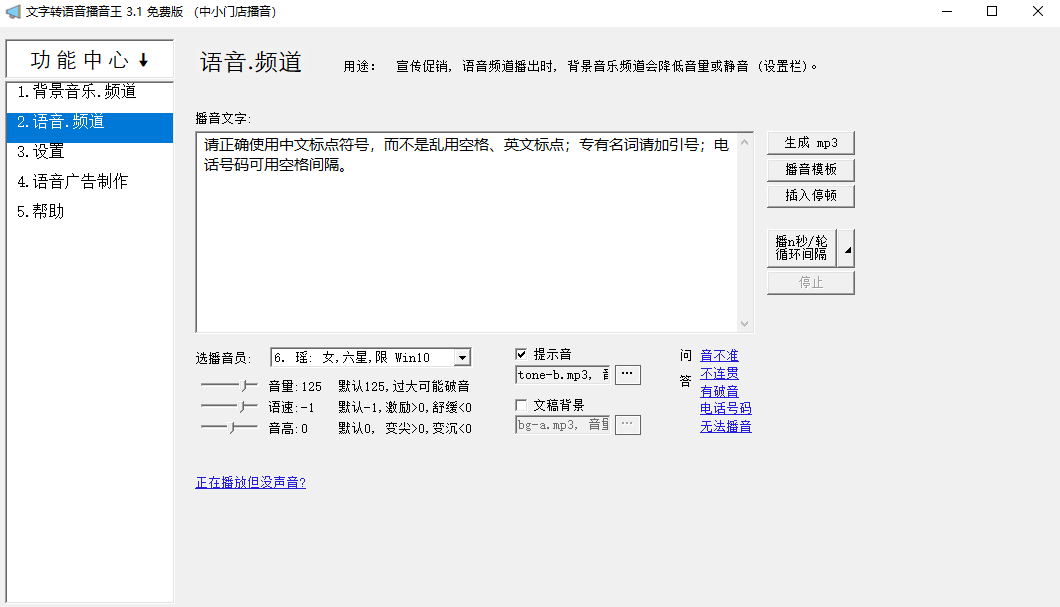Open the 3.设置 section
Image resolution: width=1060 pixels, height=607 pixels.
point(41,152)
